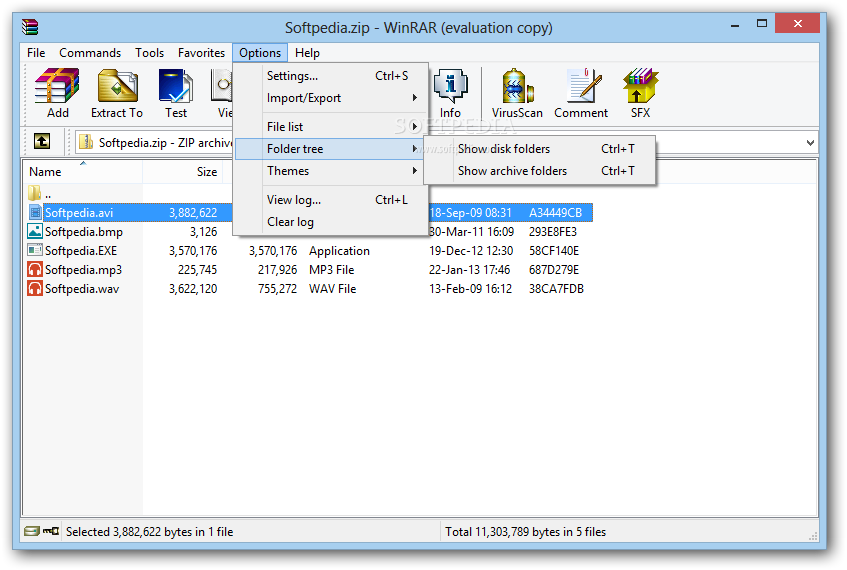Select the Softpedia.EXE file name
Viewport: 847px width, 570px height.
[81, 250]
